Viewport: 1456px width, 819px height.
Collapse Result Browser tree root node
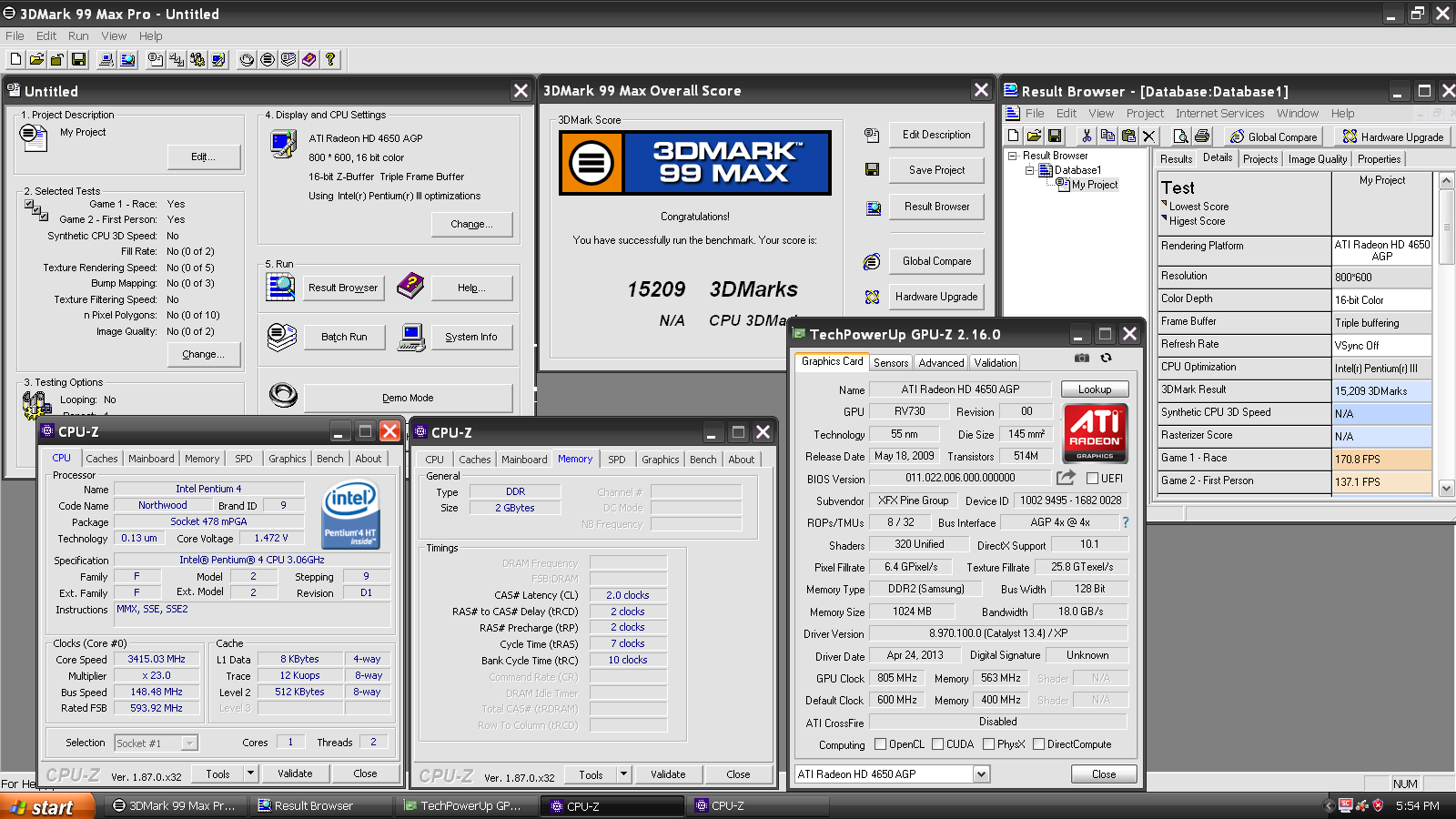(x=1012, y=156)
